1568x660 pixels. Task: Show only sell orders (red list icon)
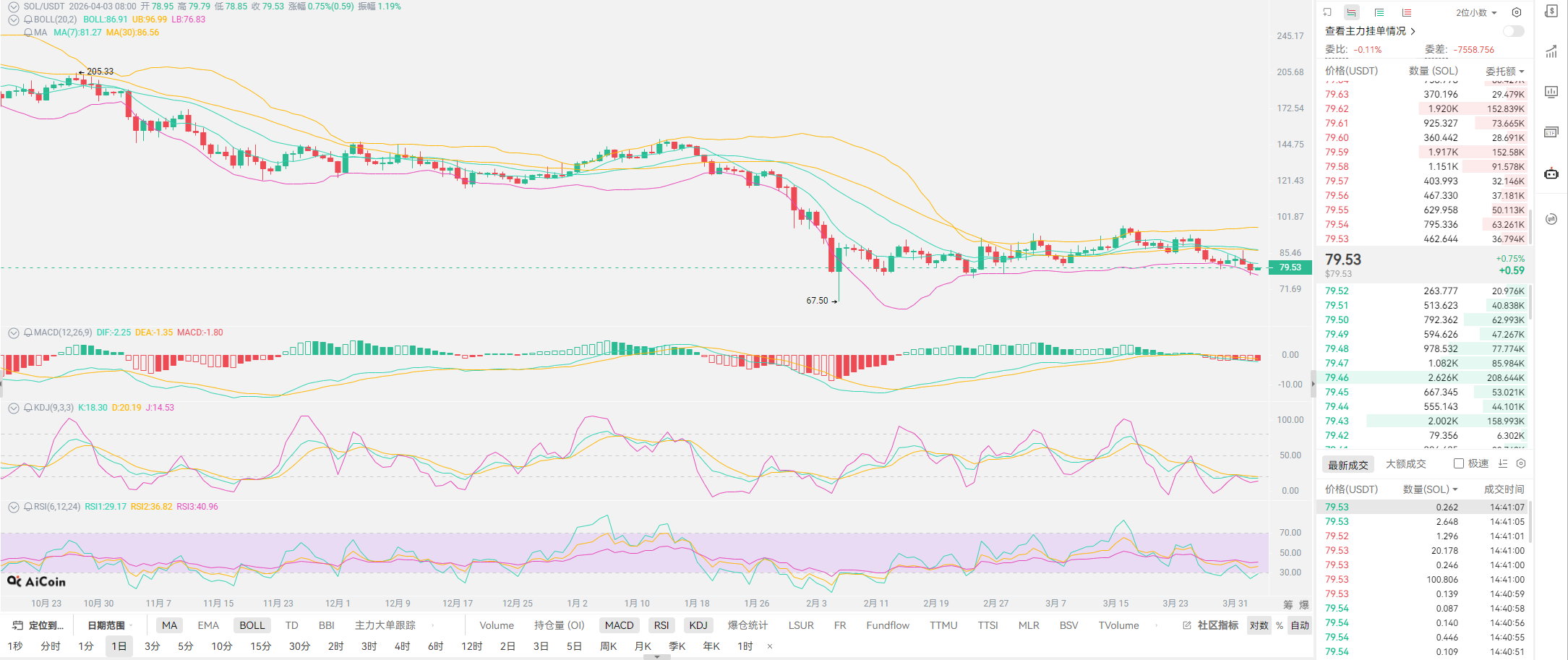1406,12
